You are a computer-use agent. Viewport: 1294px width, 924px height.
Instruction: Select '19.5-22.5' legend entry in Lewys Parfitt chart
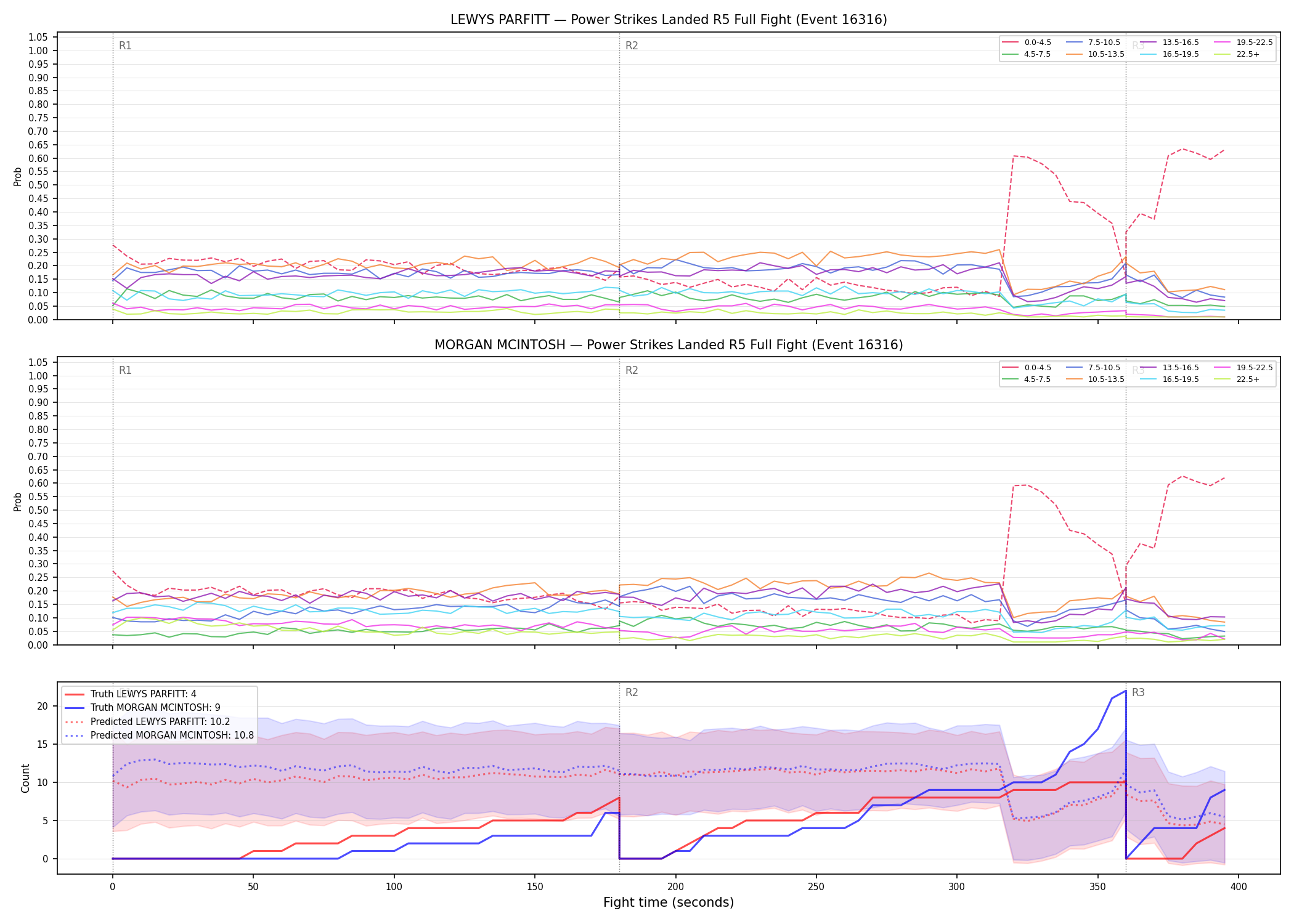coord(1243,43)
